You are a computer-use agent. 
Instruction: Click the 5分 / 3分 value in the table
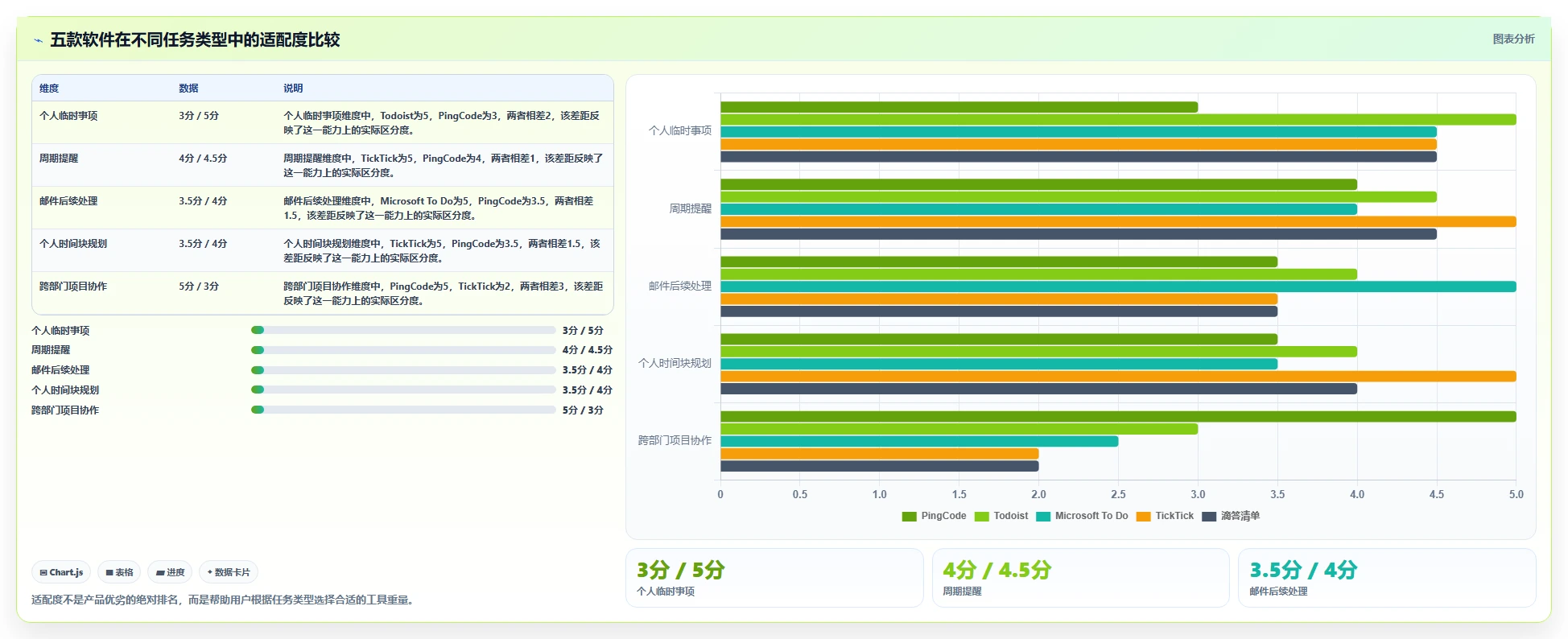pos(199,287)
